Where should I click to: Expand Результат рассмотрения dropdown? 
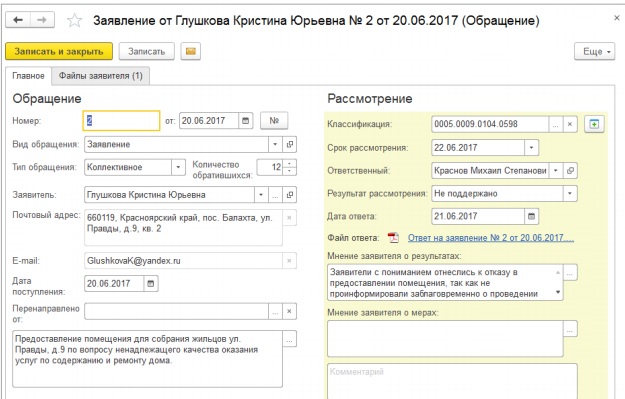[x=570, y=194]
